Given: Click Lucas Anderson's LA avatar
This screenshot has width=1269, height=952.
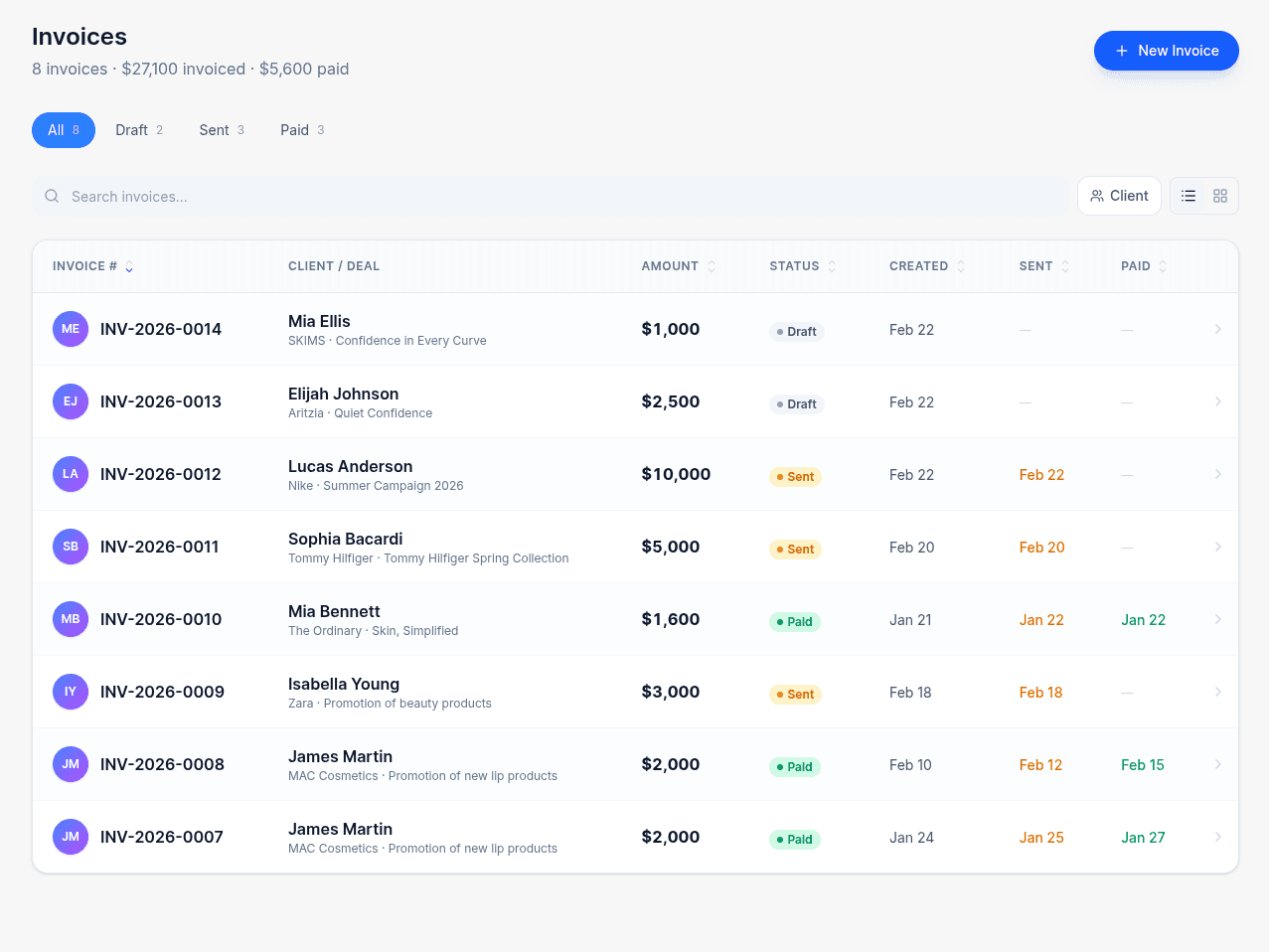Looking at the screenshot, I should pos(71,474).
